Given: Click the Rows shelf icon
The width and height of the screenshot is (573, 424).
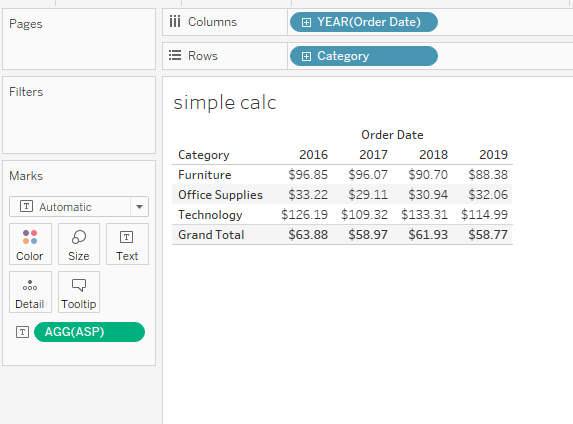Looking at the screenshot, I should [x=175, y=56].
